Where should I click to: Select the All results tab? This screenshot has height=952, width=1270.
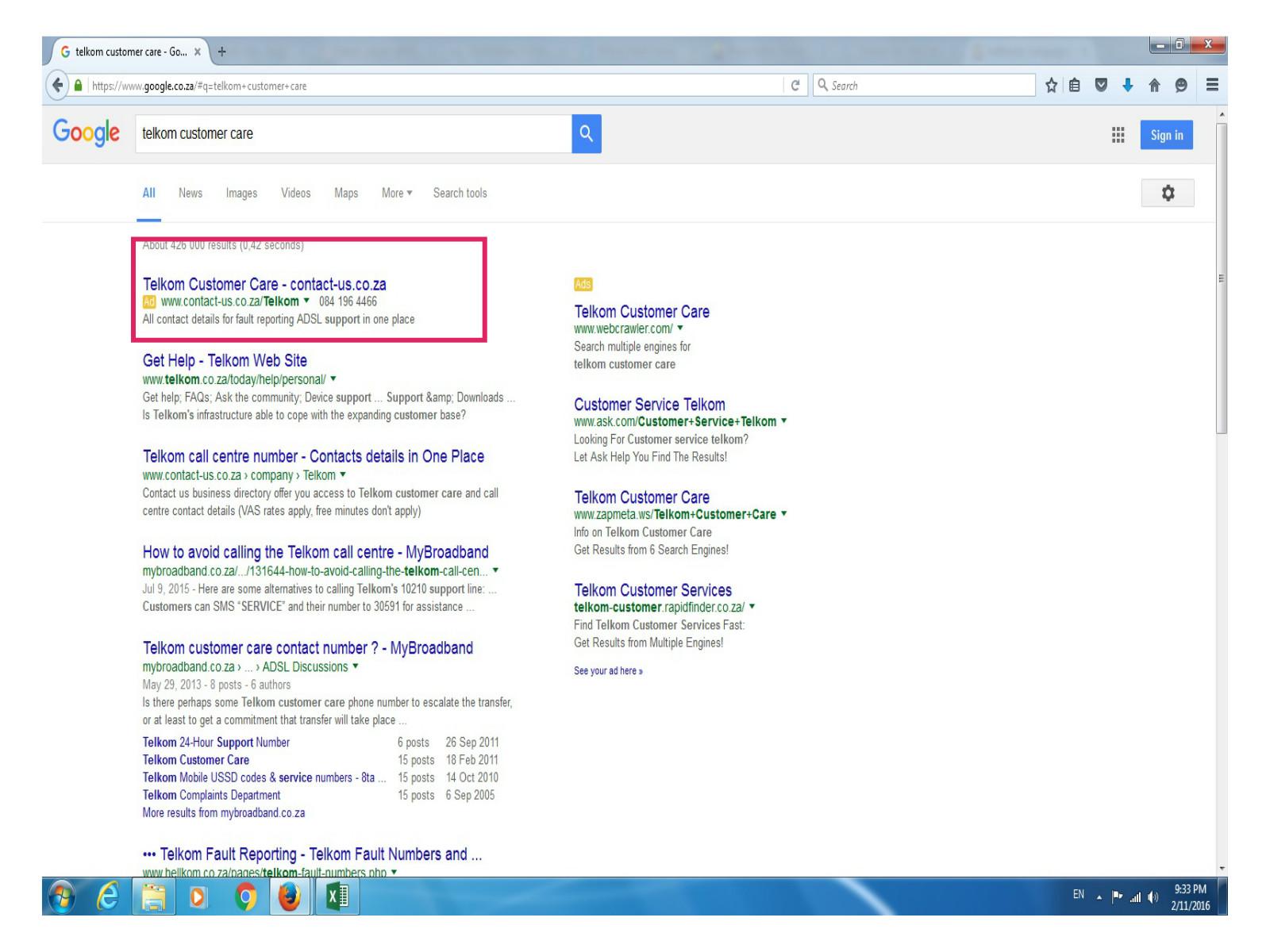click(x=148, y=193)
